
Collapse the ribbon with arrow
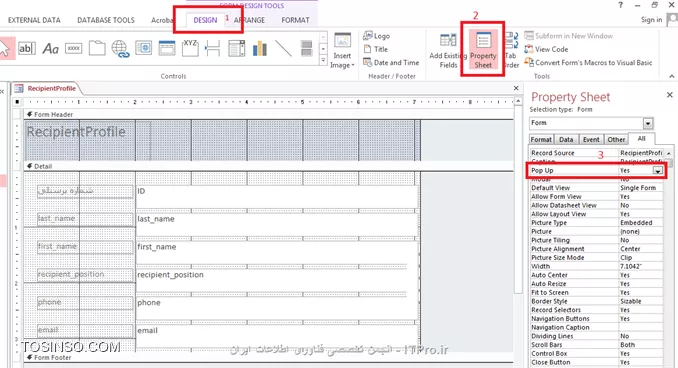[671, 77]
